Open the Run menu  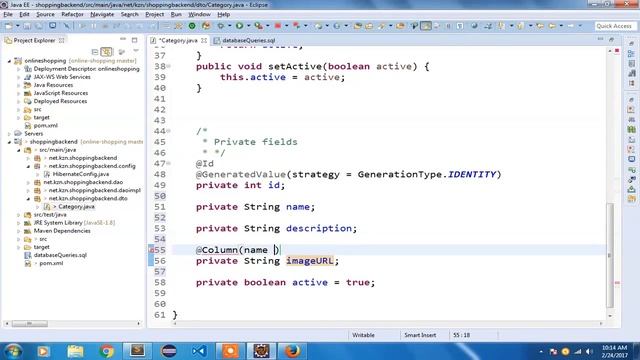click(176, 14)
